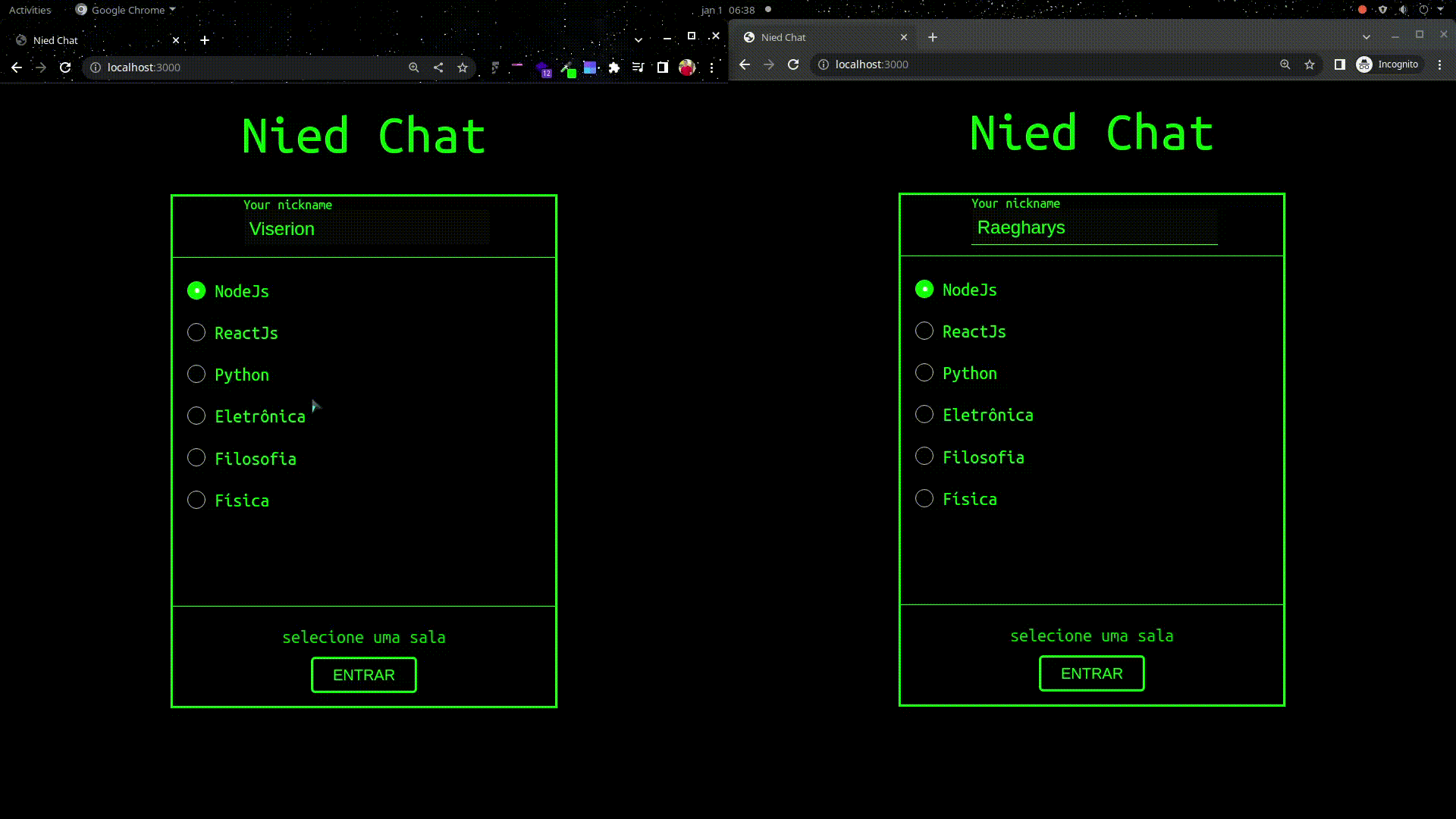Select ReactJs room in left window
The width and height of the screenshot is (1456, 819).
point(196,333)
